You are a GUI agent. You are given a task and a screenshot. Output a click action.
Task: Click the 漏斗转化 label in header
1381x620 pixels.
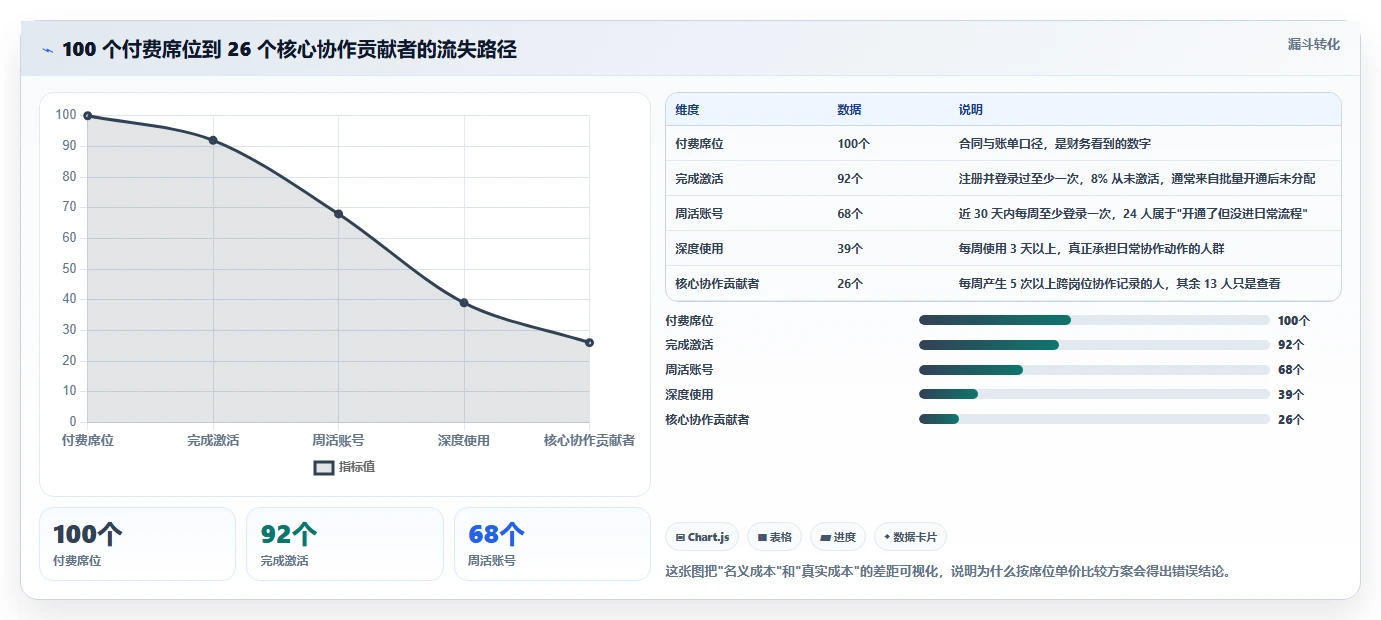pos(1313,44)
